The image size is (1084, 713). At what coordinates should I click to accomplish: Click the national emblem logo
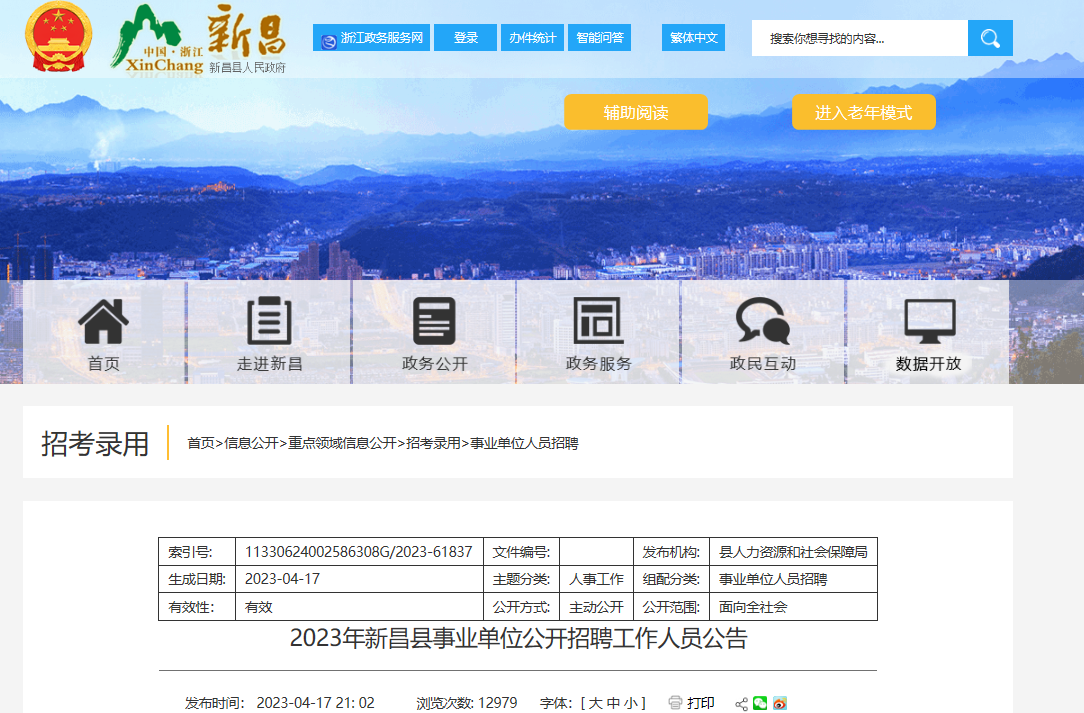tap(56, 38)
